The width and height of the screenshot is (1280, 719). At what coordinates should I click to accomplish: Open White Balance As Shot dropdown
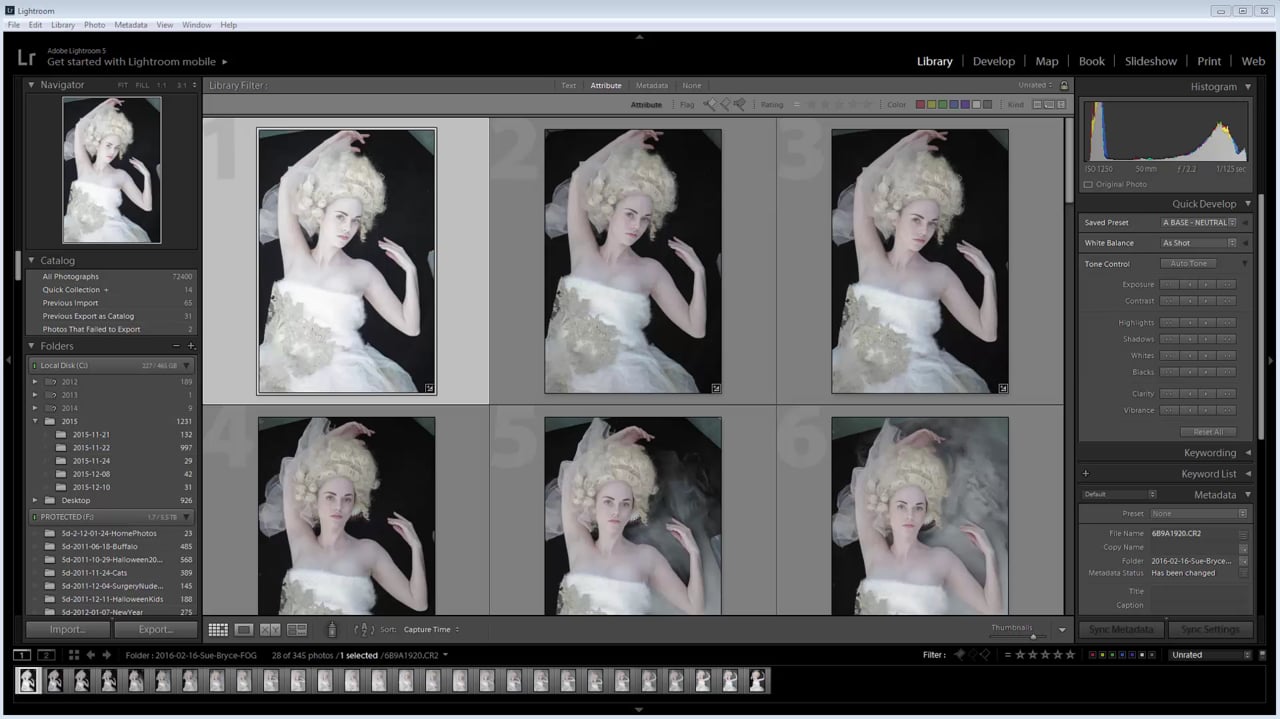1199,243
